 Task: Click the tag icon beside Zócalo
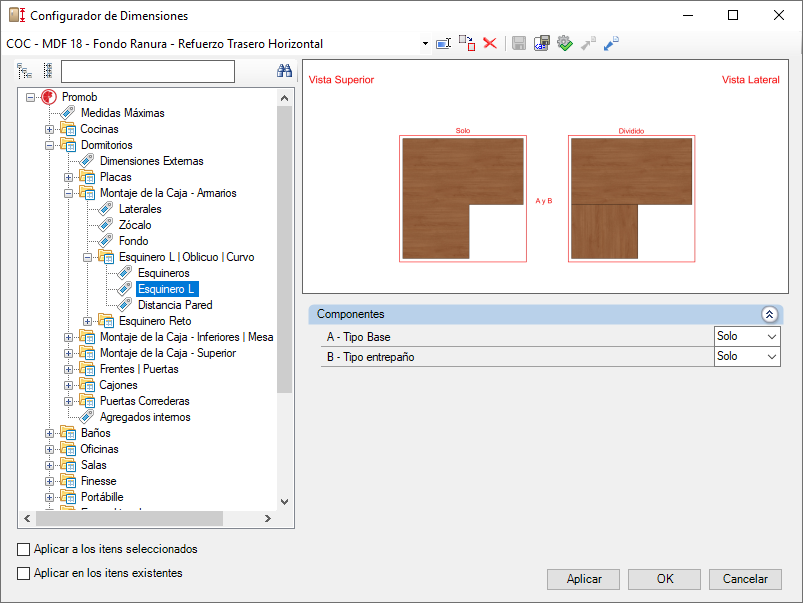[106, 224]
